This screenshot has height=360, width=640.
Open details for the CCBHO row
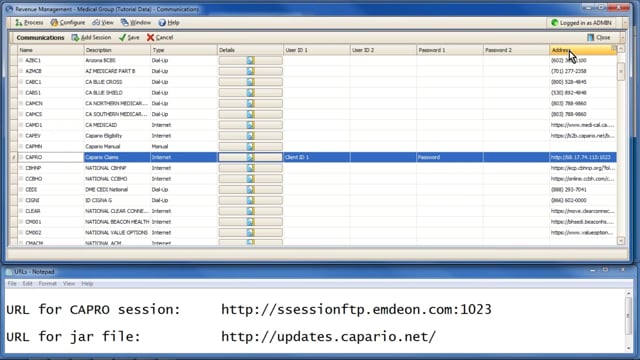250,179
